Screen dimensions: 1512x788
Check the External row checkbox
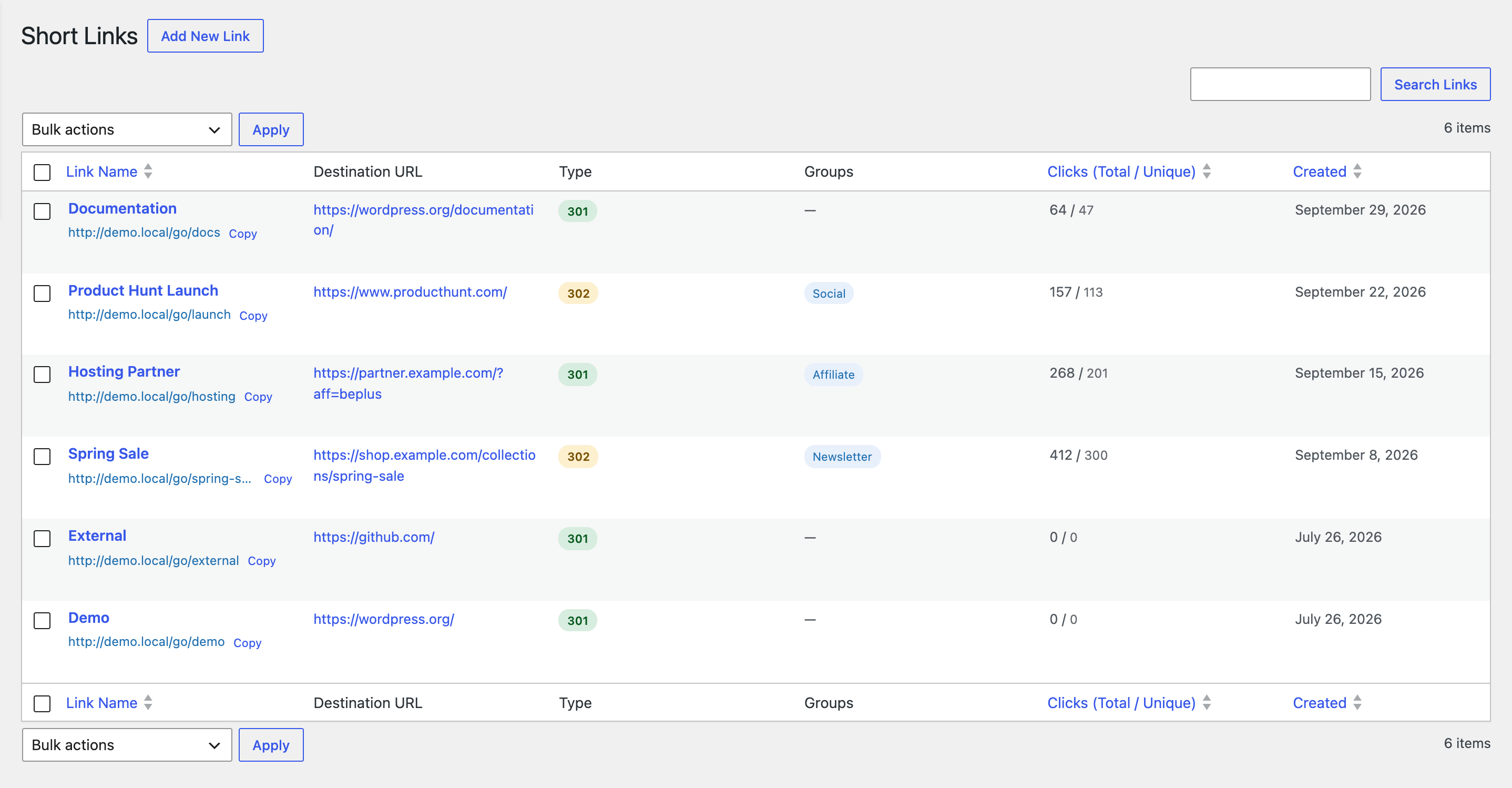point(42,539)
